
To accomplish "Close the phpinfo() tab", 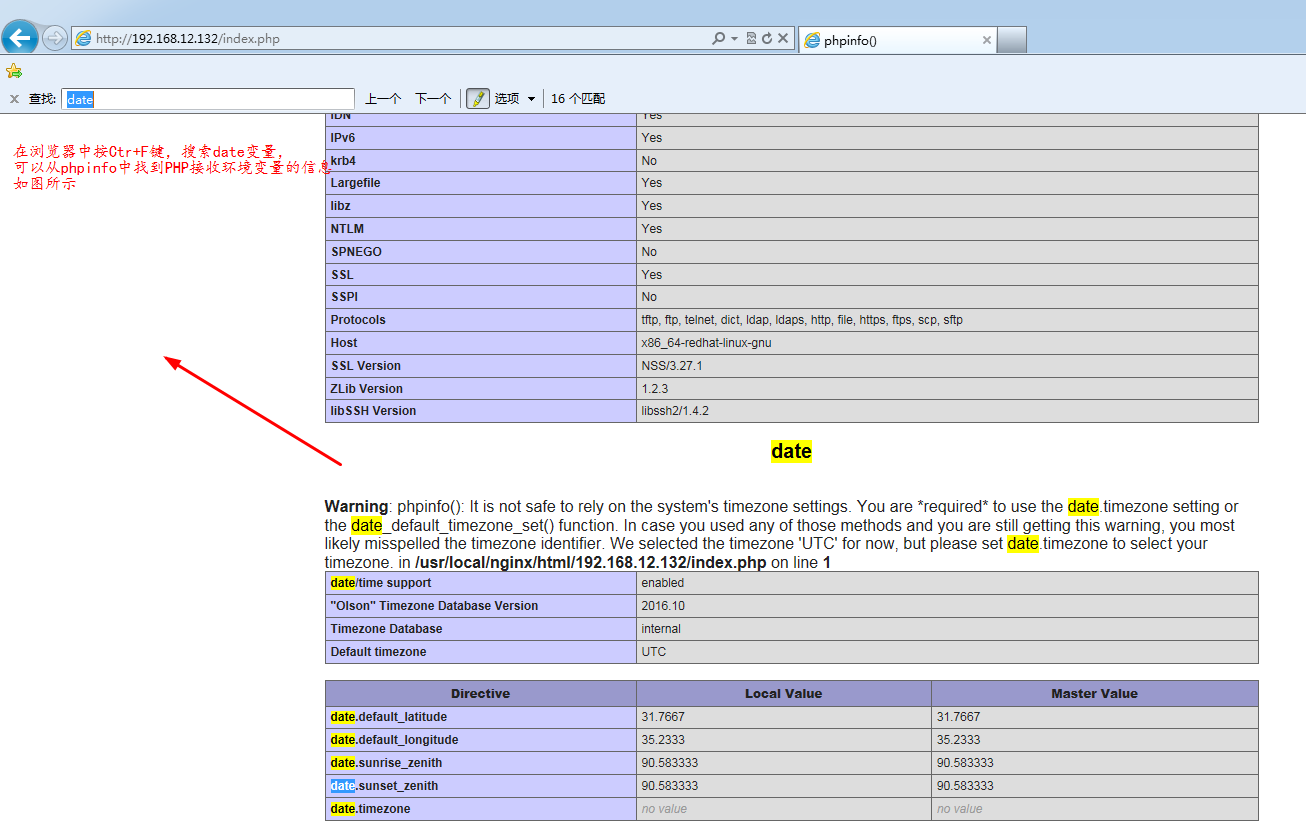I will pyautogui.click(x=986, y=40).
